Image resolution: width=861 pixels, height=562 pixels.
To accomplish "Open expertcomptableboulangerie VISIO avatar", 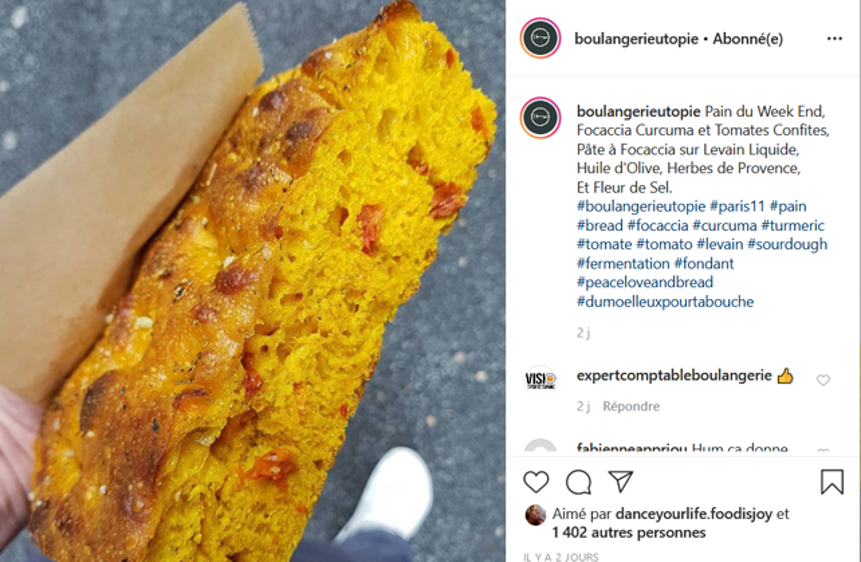I will click(540, 380).
